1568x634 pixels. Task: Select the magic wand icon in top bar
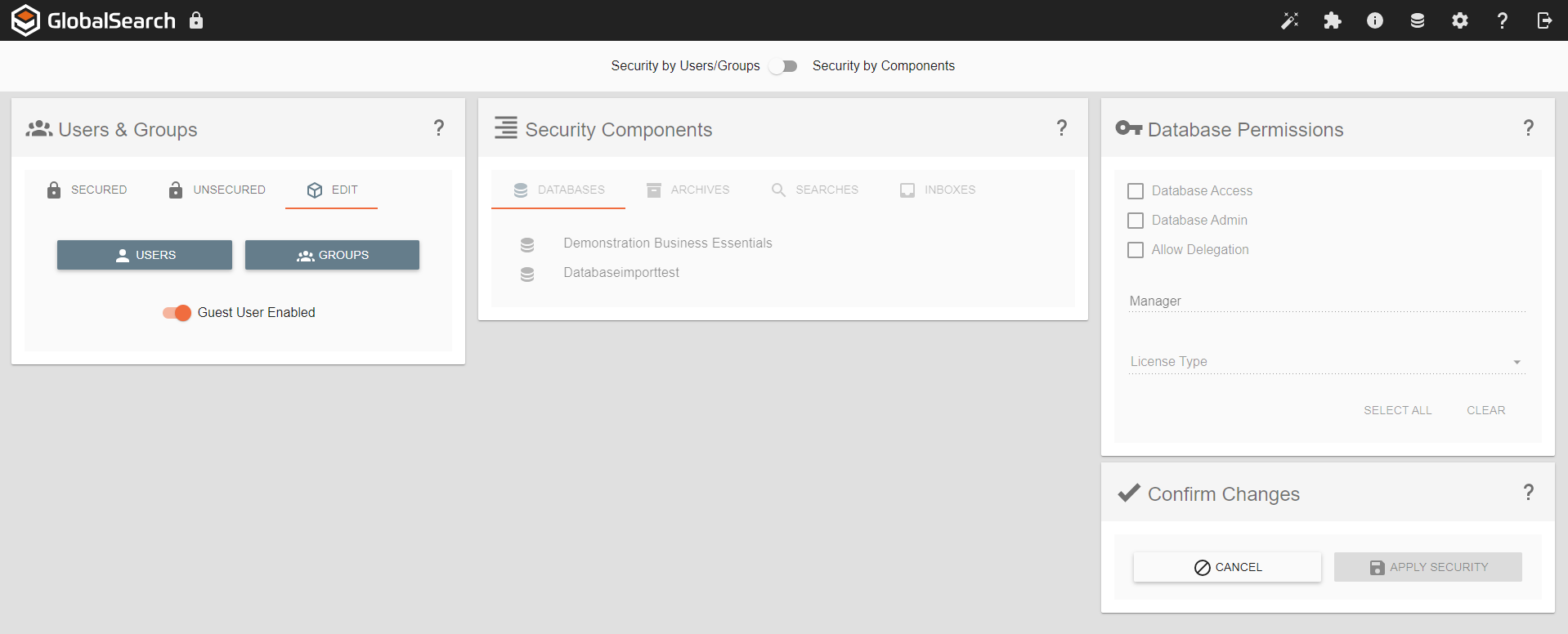point(1290,20)
